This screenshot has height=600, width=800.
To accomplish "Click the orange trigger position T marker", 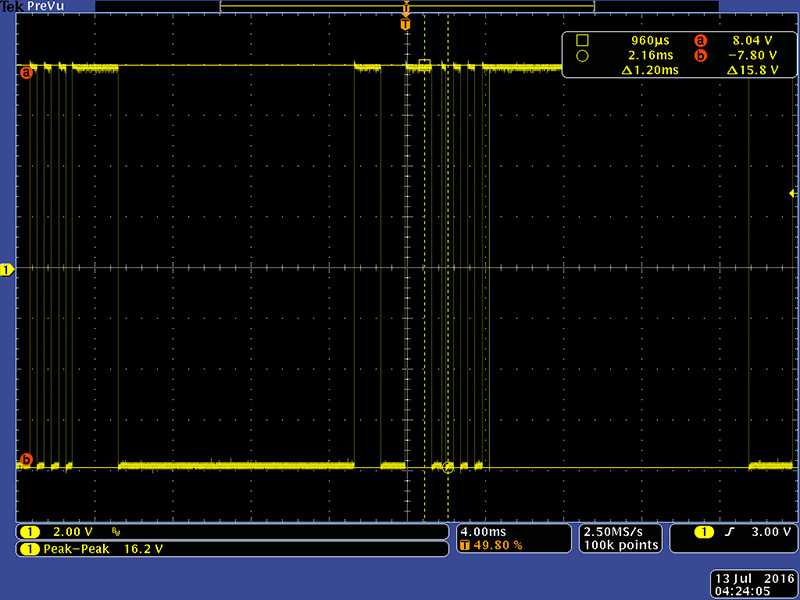I will [x=405, y=23].
